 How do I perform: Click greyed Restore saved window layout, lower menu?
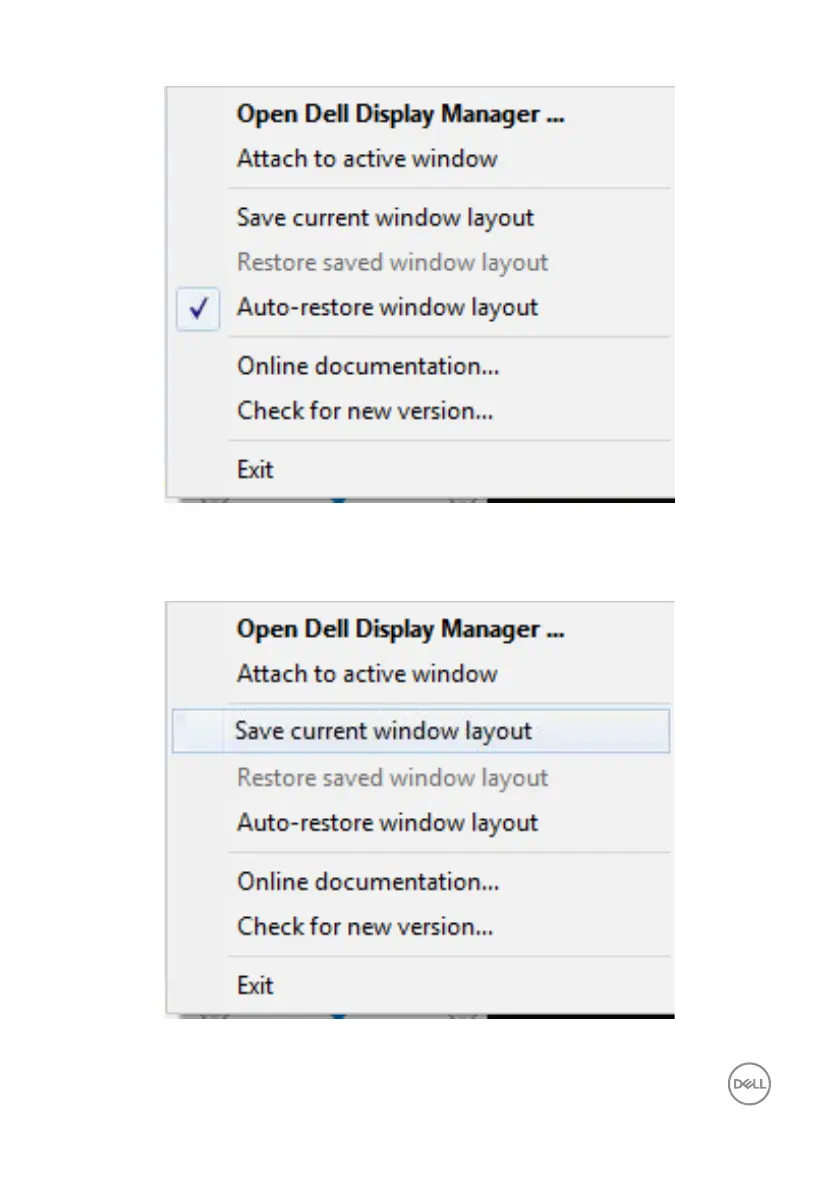click(x=392, y=778)
